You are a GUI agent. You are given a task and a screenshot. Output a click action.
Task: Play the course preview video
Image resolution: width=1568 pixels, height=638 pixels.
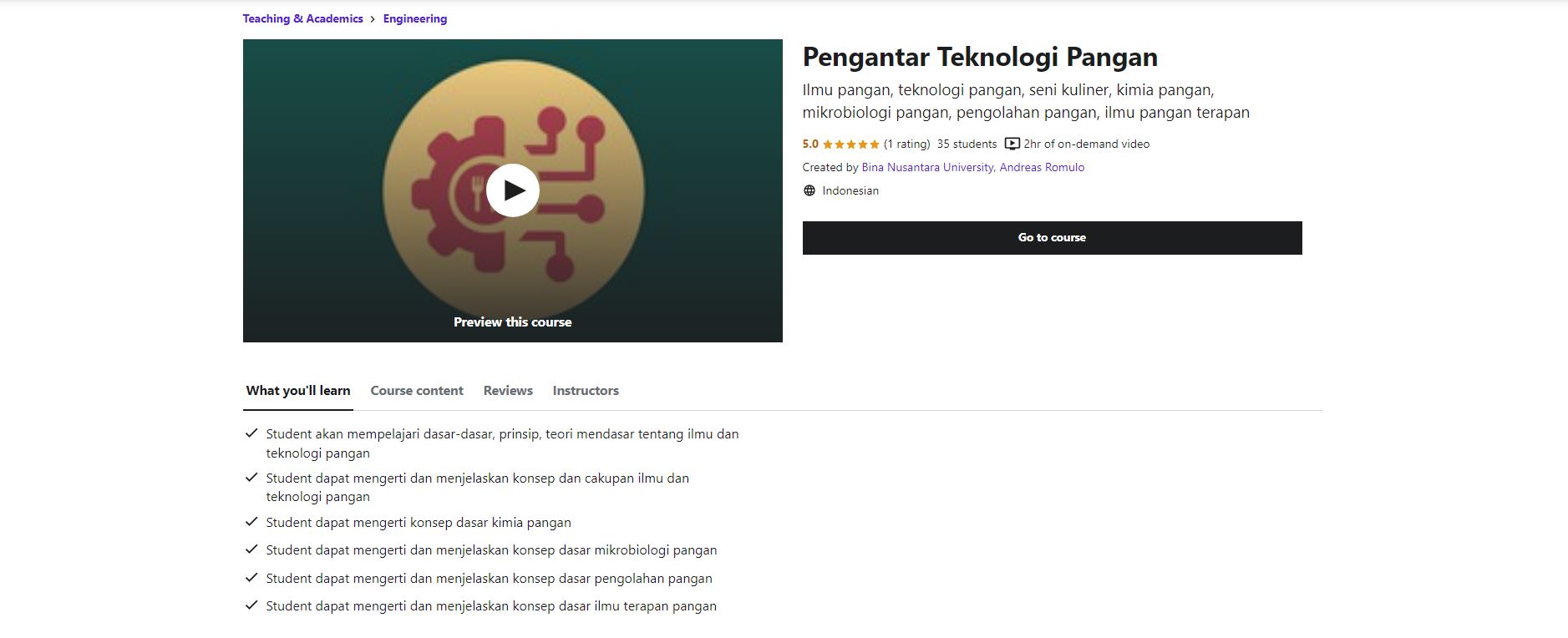click(x=512, y=190)
